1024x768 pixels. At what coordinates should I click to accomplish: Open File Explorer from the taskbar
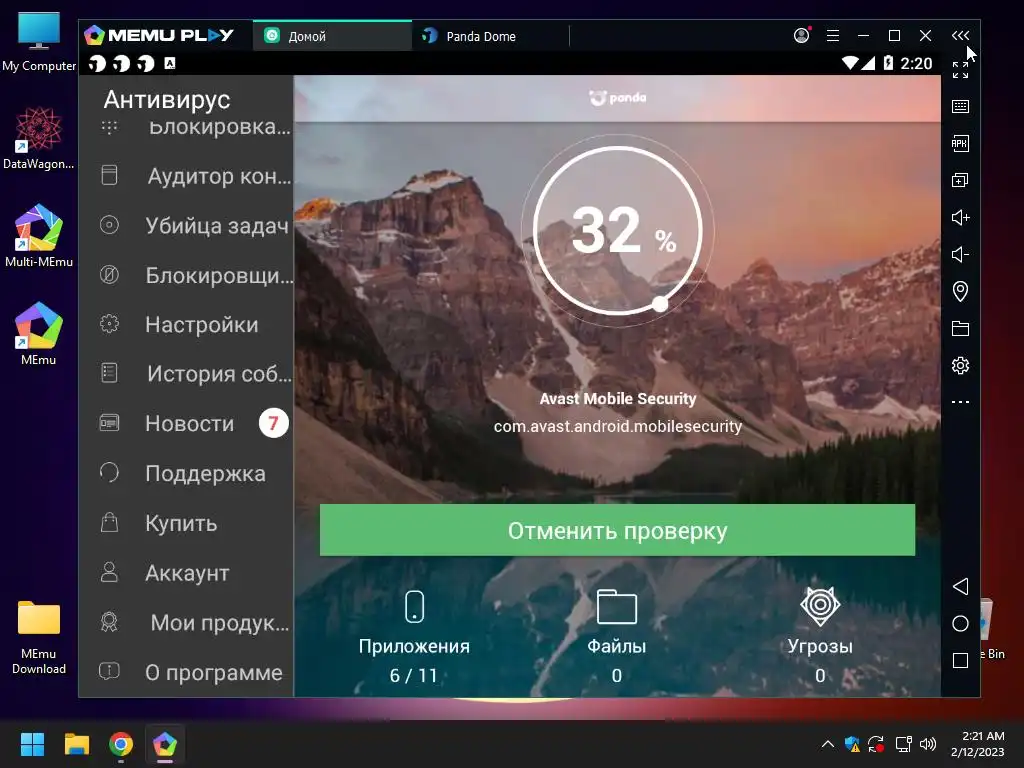coord(76,744)
